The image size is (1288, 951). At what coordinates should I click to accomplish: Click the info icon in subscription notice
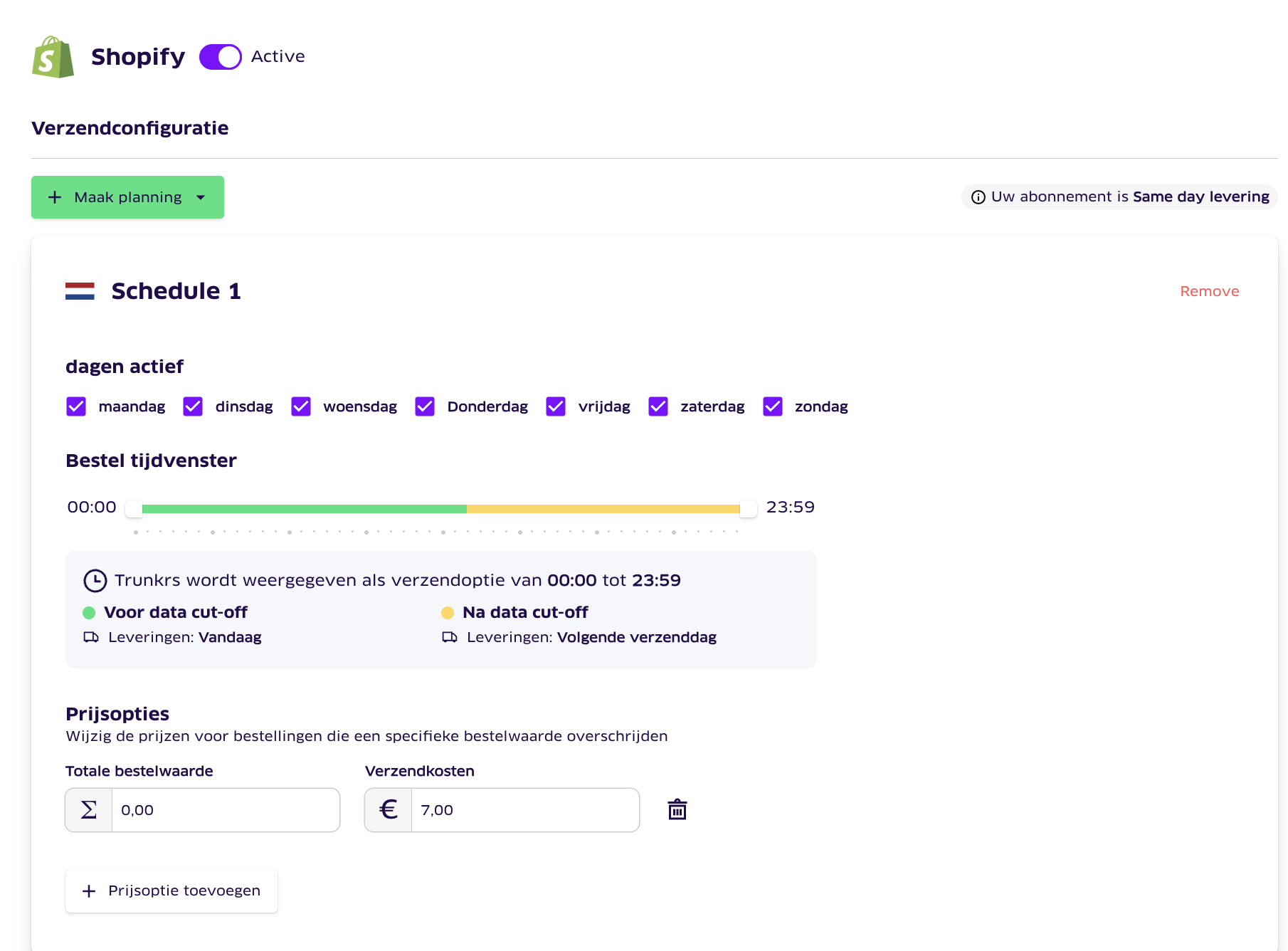[x=978, y=197]
